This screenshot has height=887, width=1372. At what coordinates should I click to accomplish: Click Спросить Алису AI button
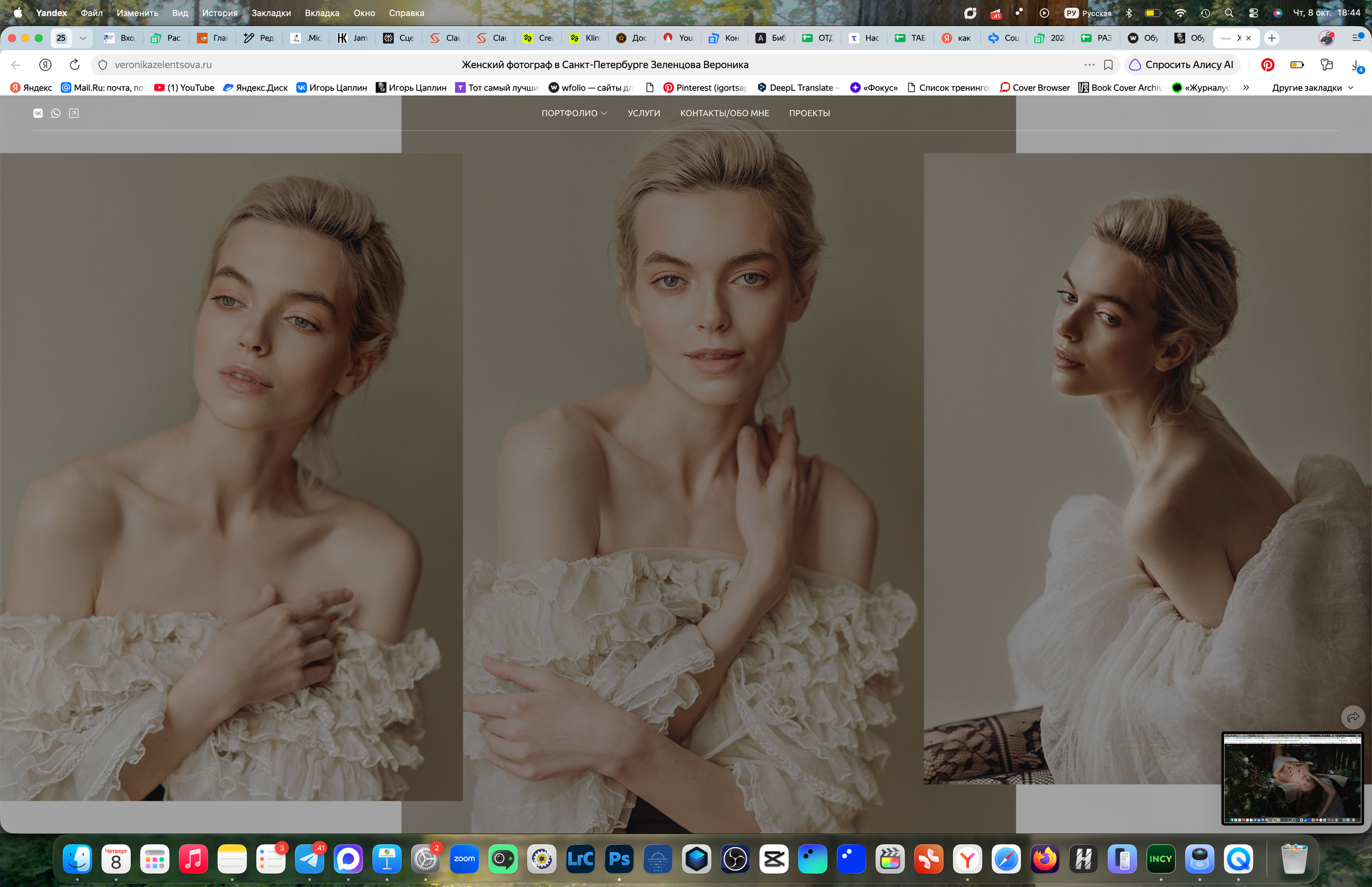click(x=1182, y=65)
